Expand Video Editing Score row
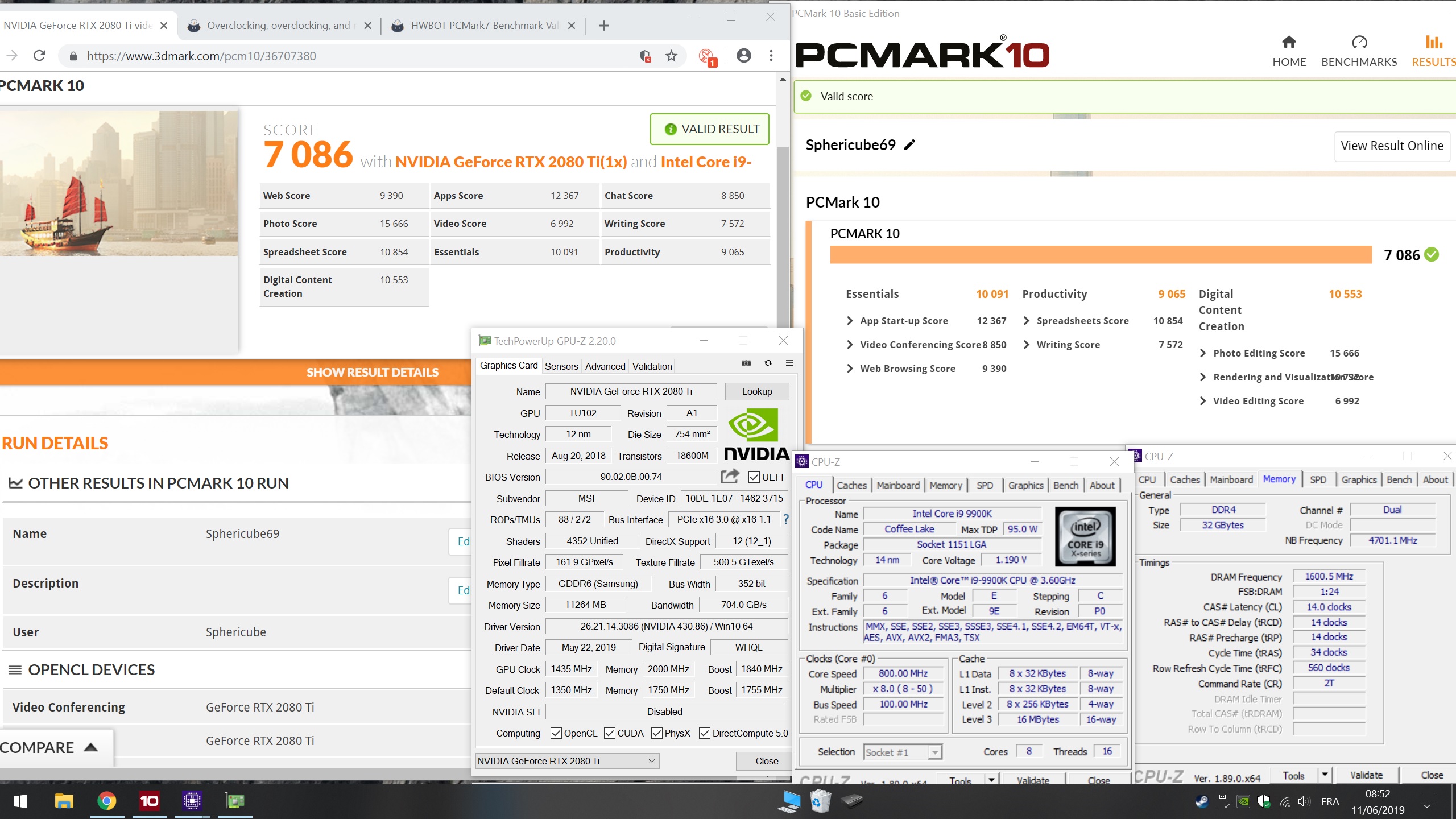The width and height of the screenshot is (1456, 819). [x=1203, y=401]
